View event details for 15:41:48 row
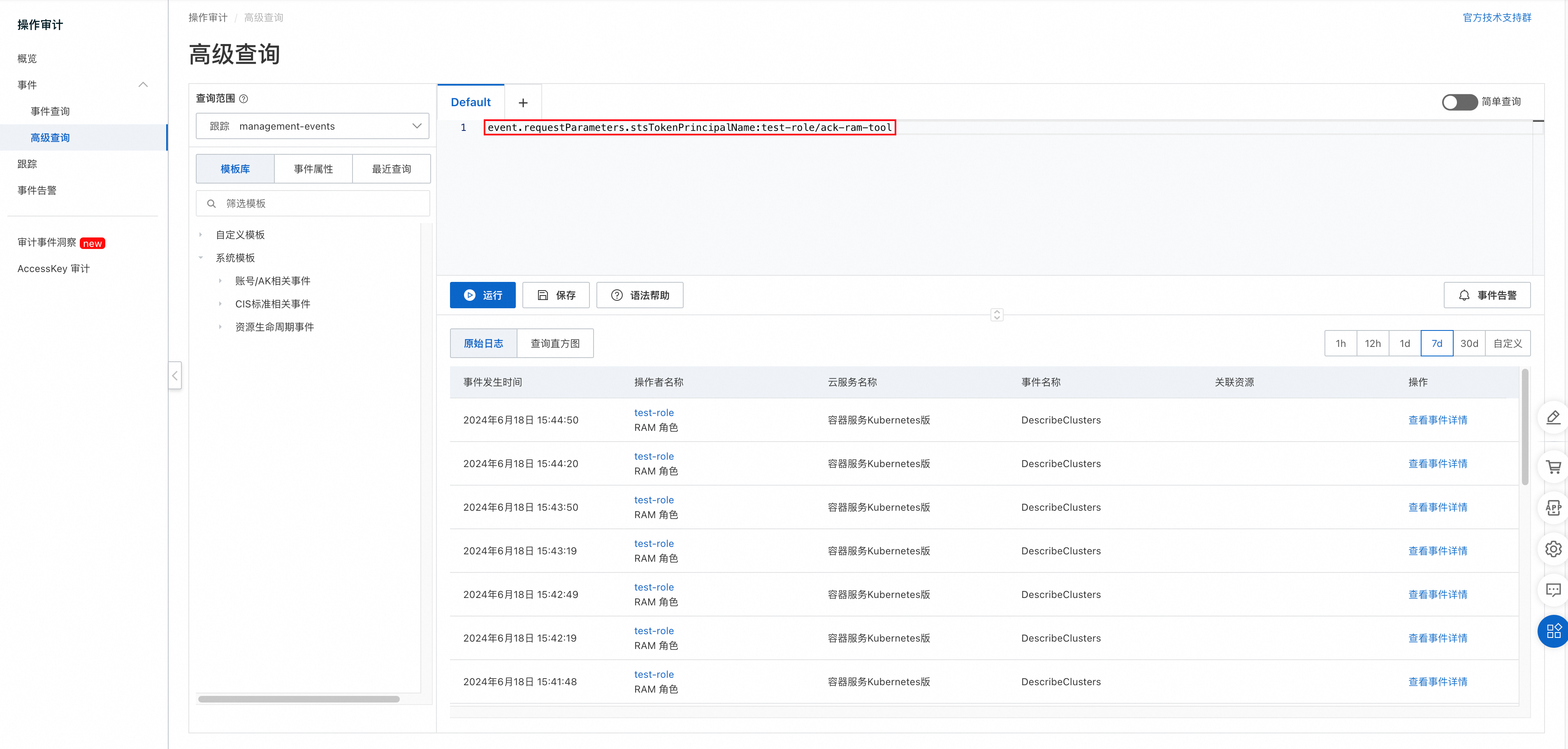The height and width of the screenshot is (749, 1568). coord(1438,682)
